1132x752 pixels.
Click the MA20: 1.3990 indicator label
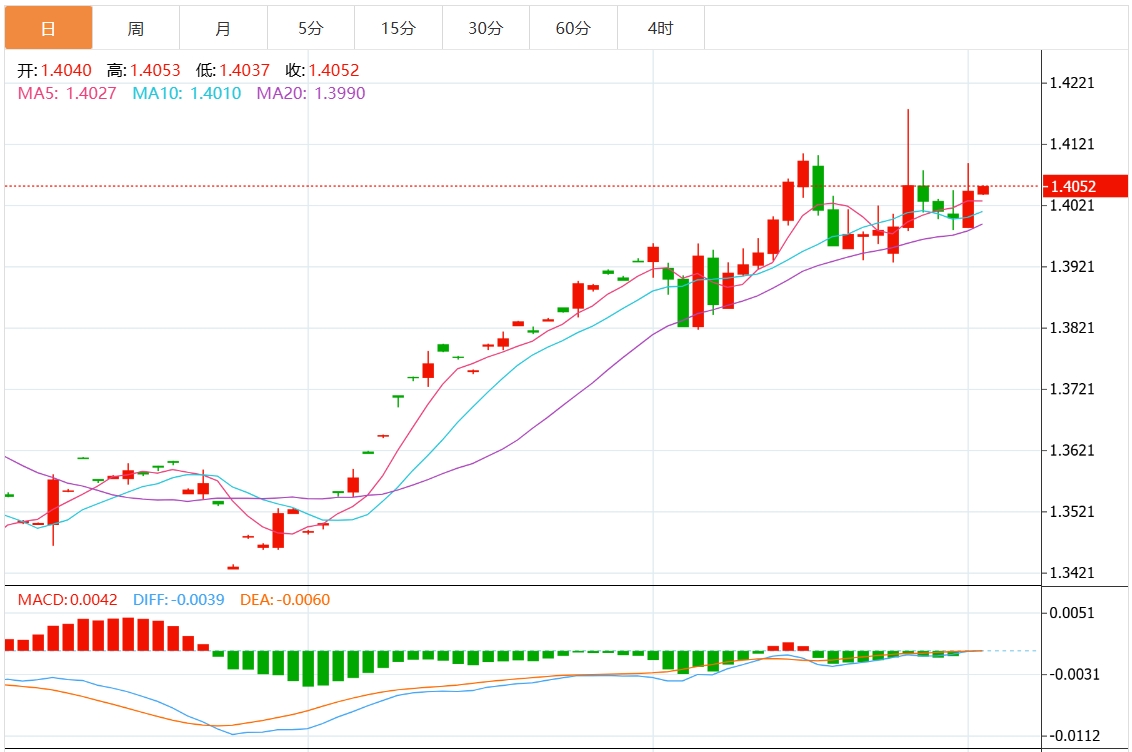click(x=311, y=93)
